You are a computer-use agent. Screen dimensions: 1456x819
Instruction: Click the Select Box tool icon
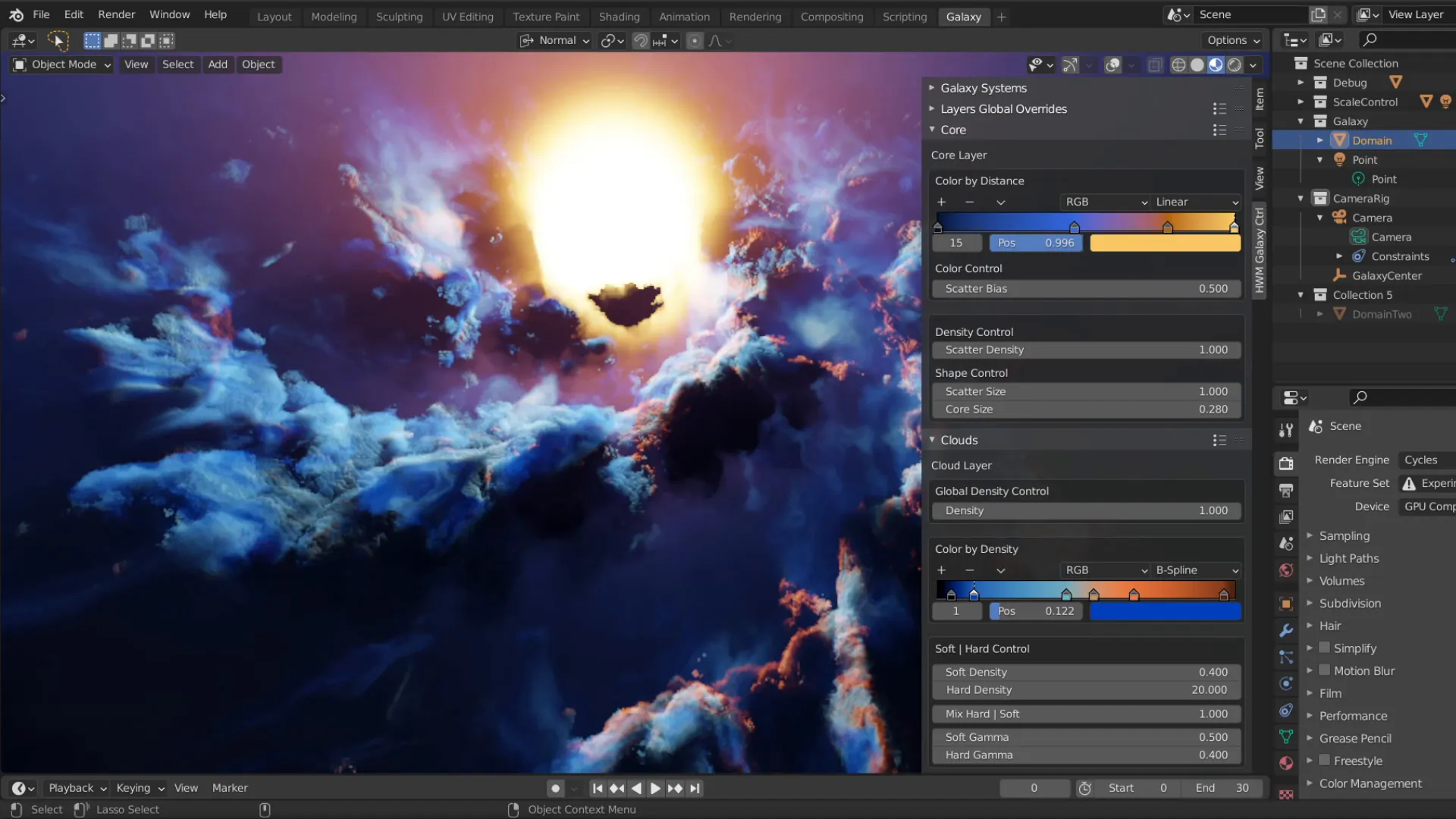click(93, 41)
